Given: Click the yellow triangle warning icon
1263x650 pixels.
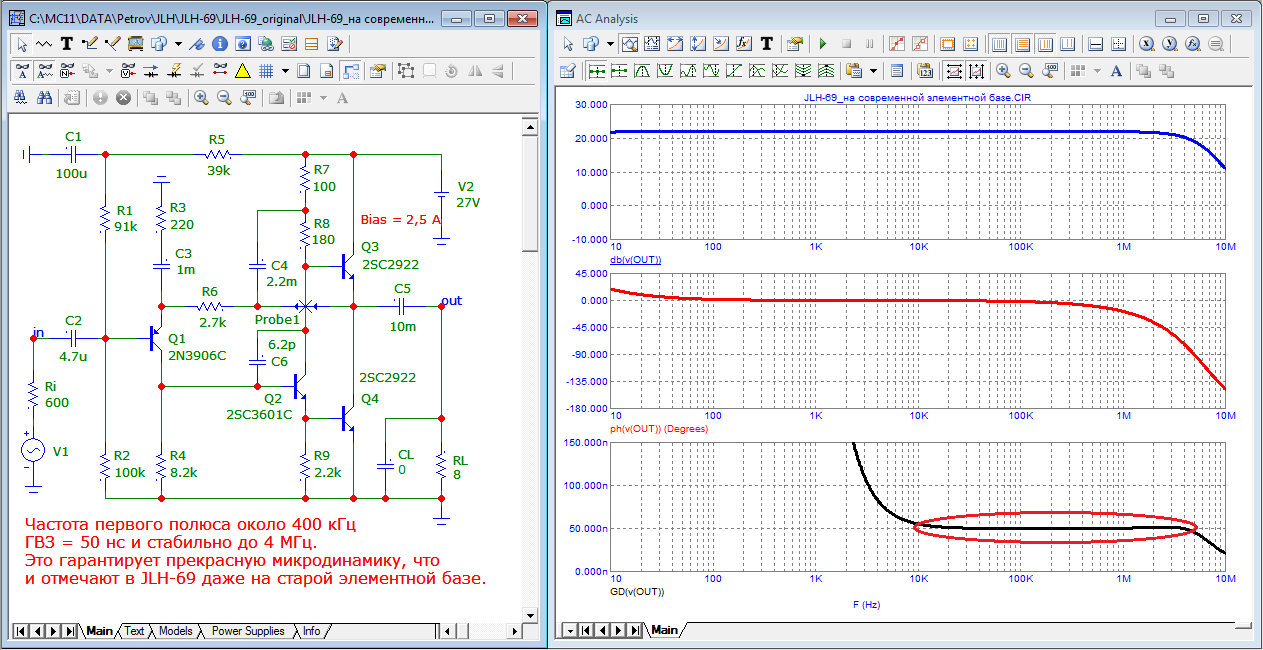Looking at the screenshot, I should pos(242,71).
